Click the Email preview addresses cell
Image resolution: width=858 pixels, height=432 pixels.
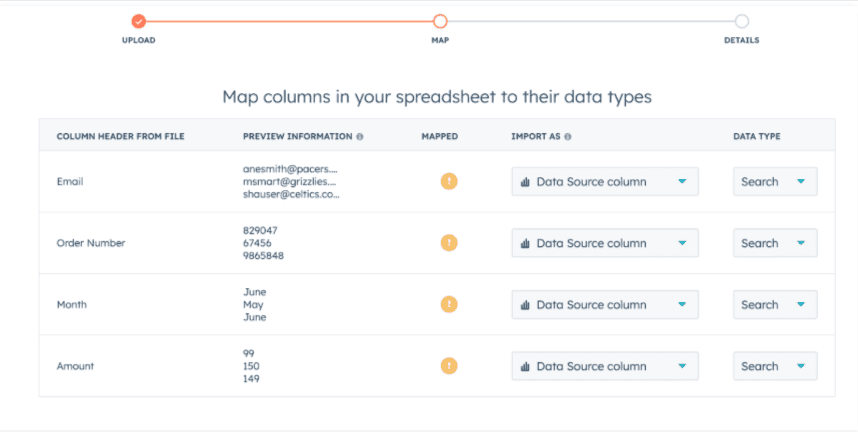290,182
